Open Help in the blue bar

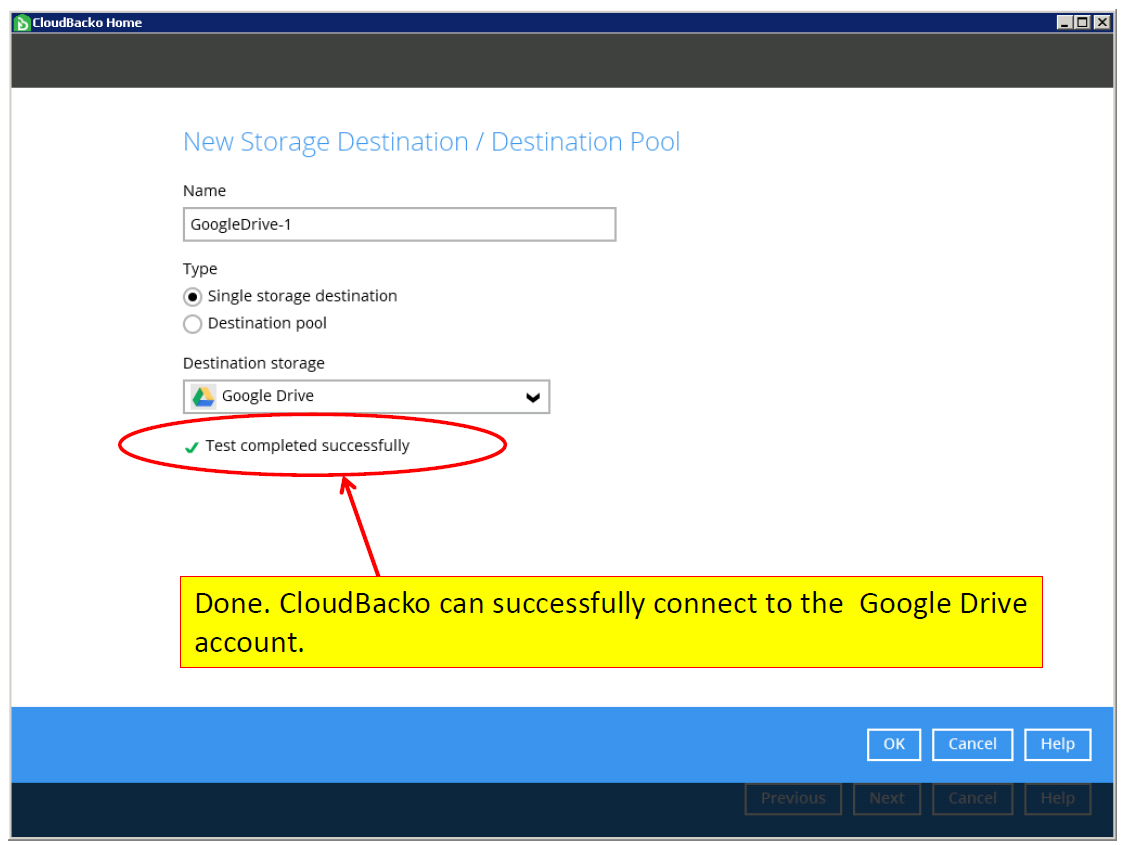tap(1058, 744)
